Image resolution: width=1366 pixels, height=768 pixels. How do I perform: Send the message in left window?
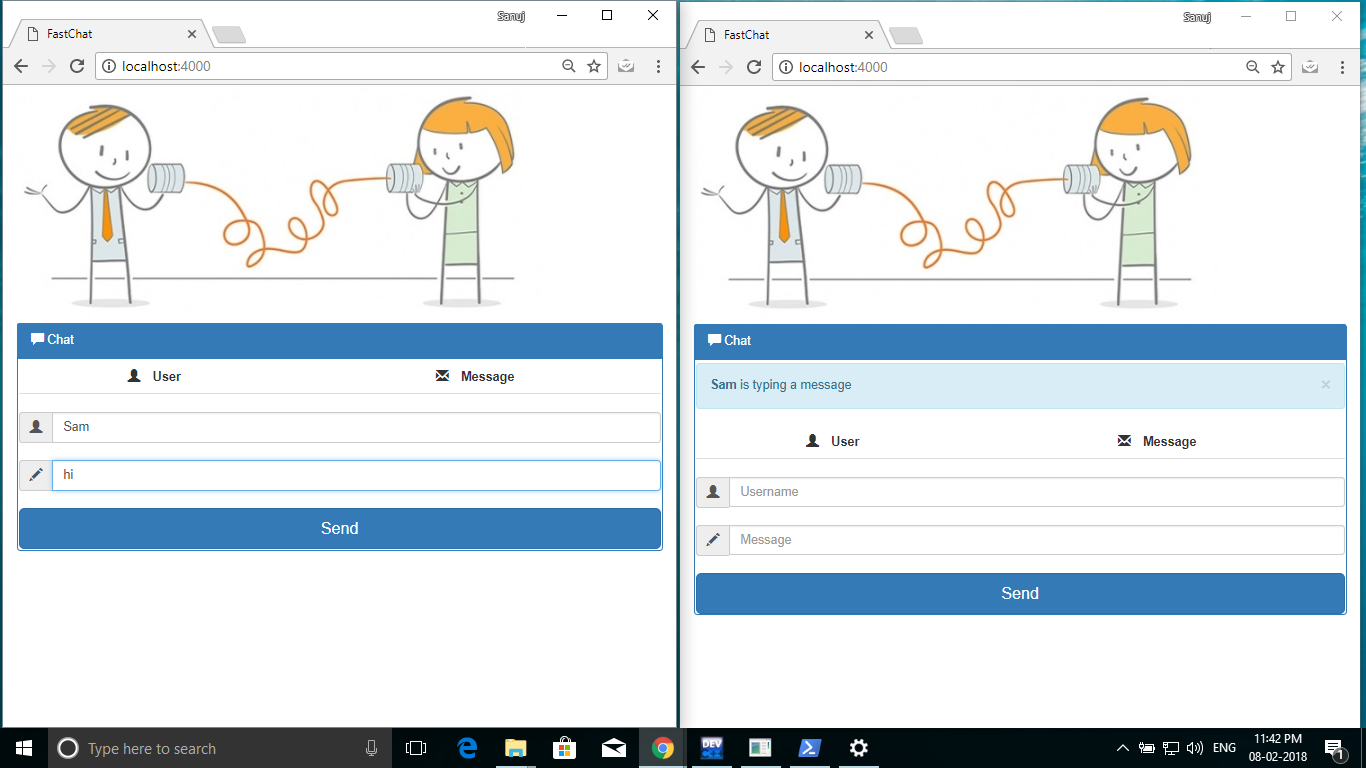pyautogui.click(x=340, y=528)
